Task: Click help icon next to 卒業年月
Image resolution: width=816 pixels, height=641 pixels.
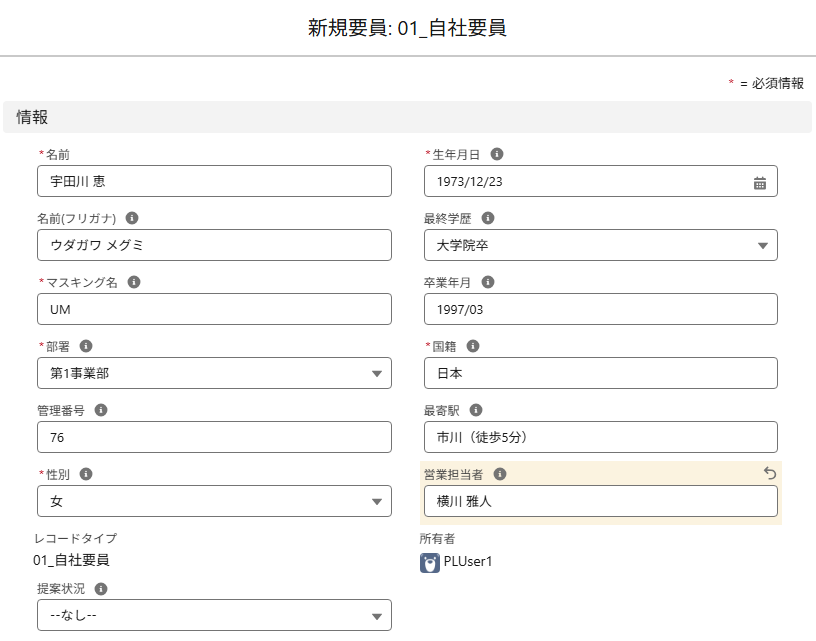Action: [488, 282]
